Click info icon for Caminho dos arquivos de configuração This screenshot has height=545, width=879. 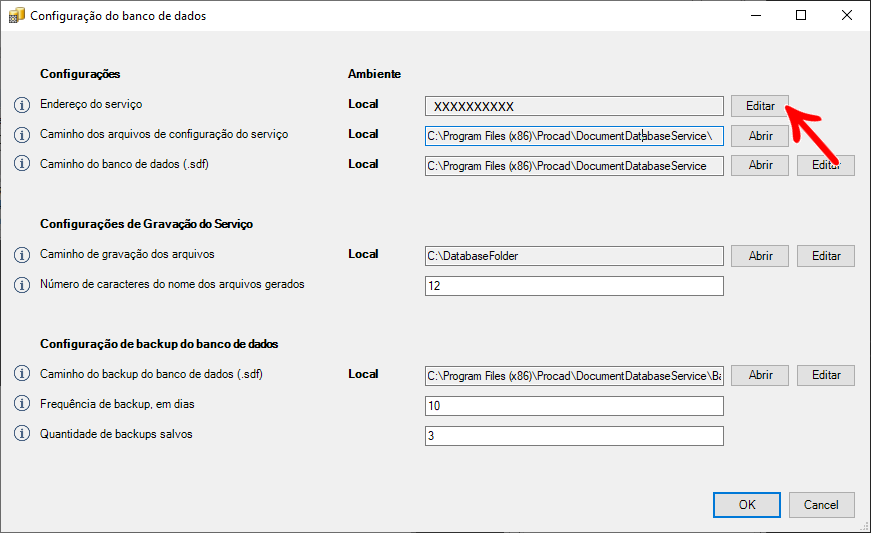[22, 135]
